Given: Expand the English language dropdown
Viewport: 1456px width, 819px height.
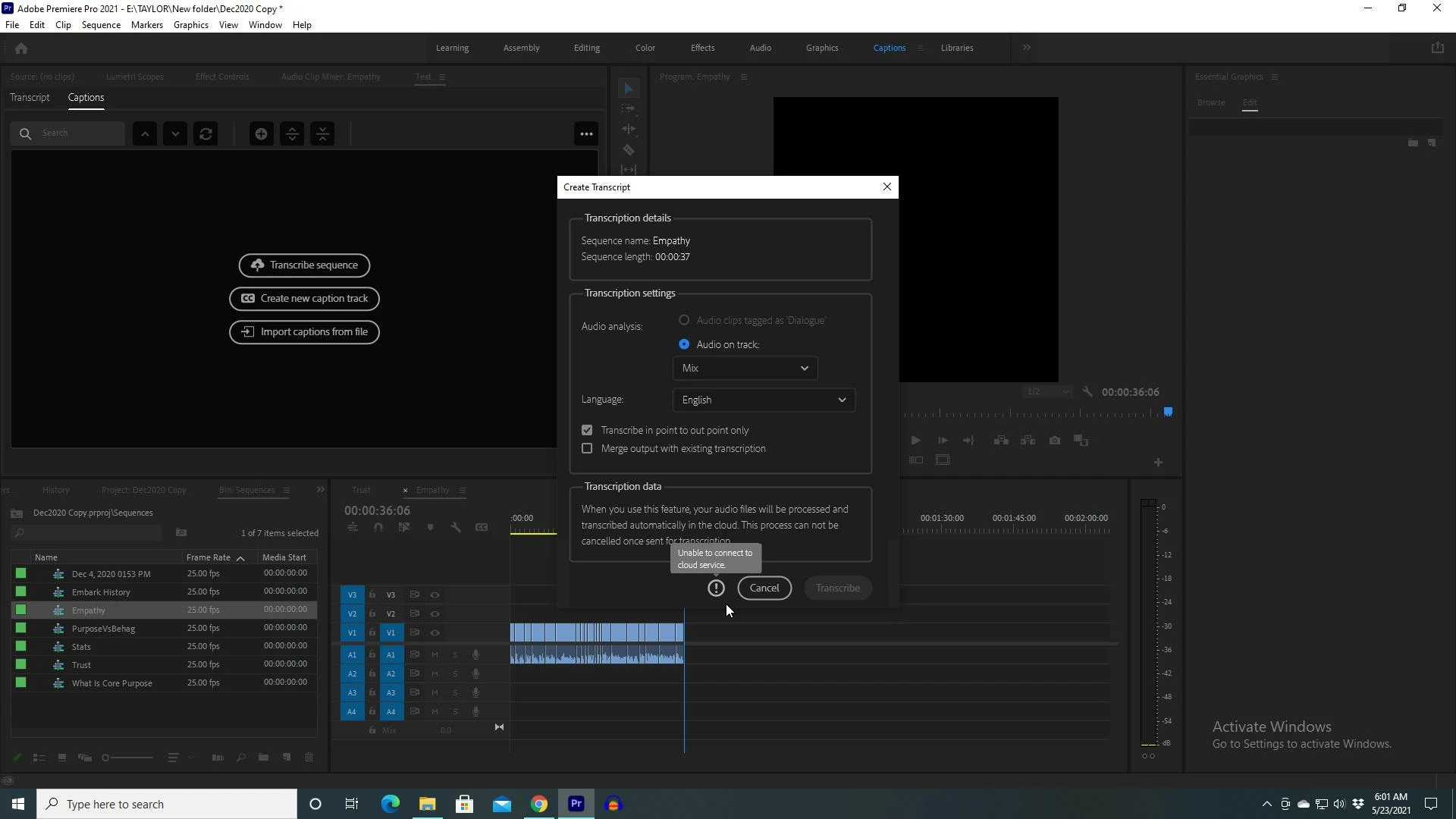Looking at the screenshot, I should [764, 400].
